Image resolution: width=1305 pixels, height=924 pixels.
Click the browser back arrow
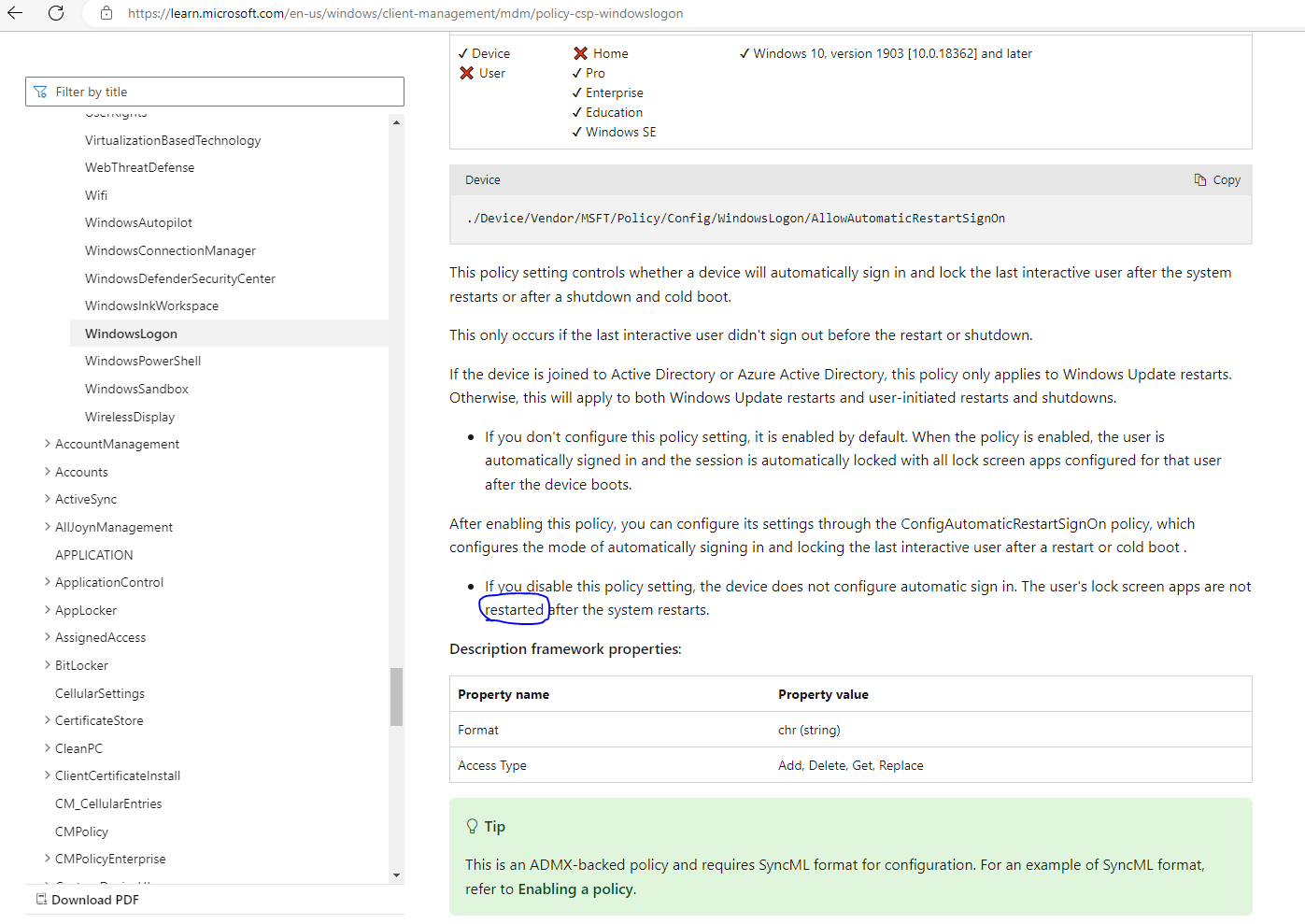(x=14, y=13)
